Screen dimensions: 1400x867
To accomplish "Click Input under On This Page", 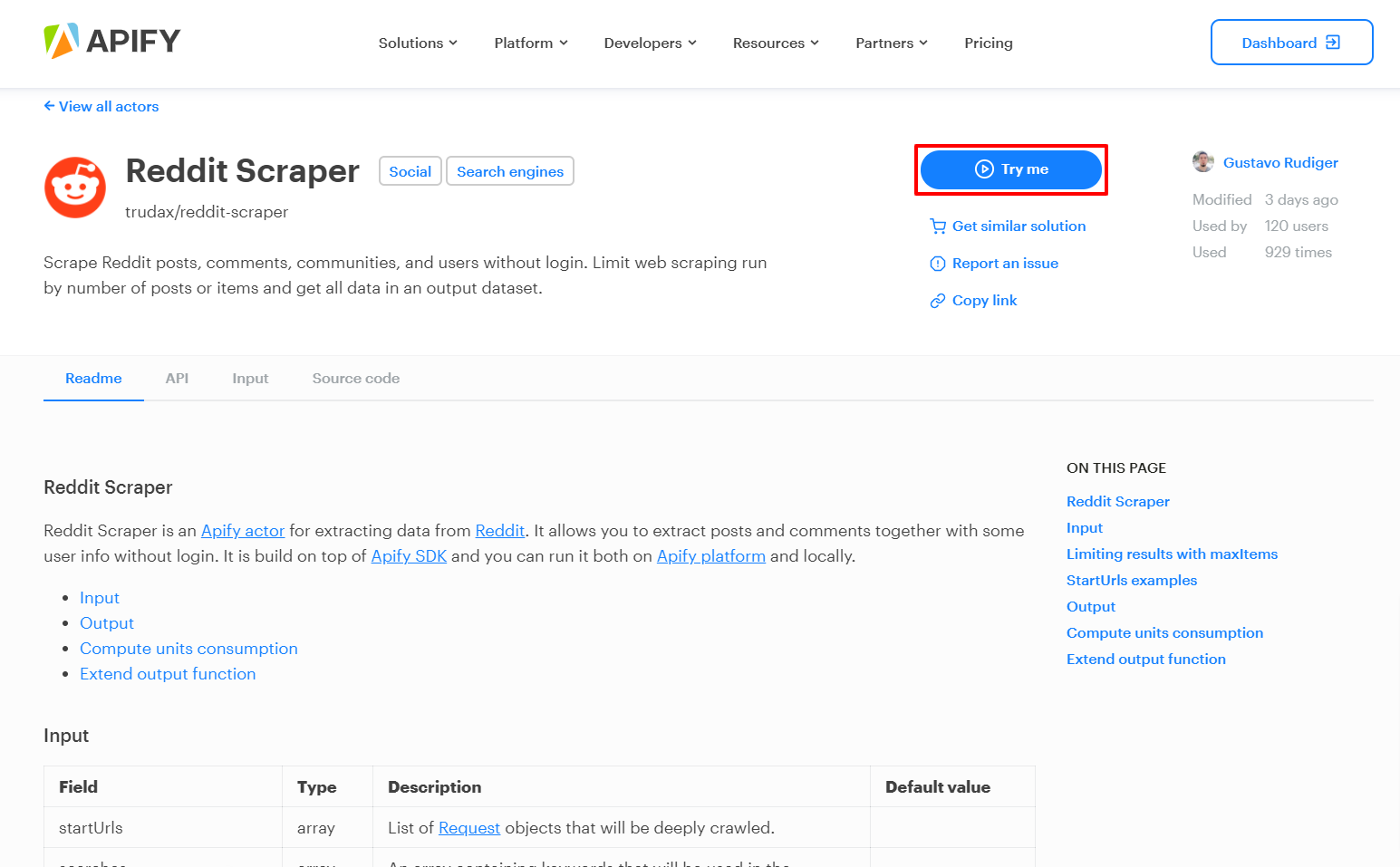I will pos(1085,528).
